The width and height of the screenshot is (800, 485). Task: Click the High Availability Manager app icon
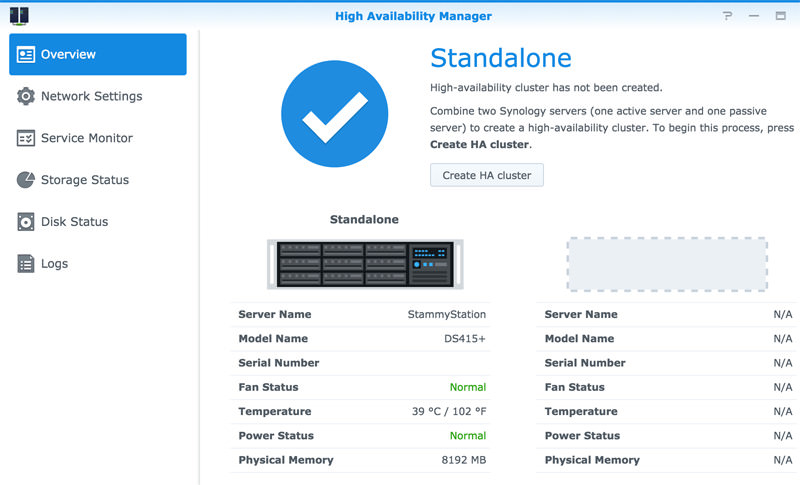coord(19,16)
